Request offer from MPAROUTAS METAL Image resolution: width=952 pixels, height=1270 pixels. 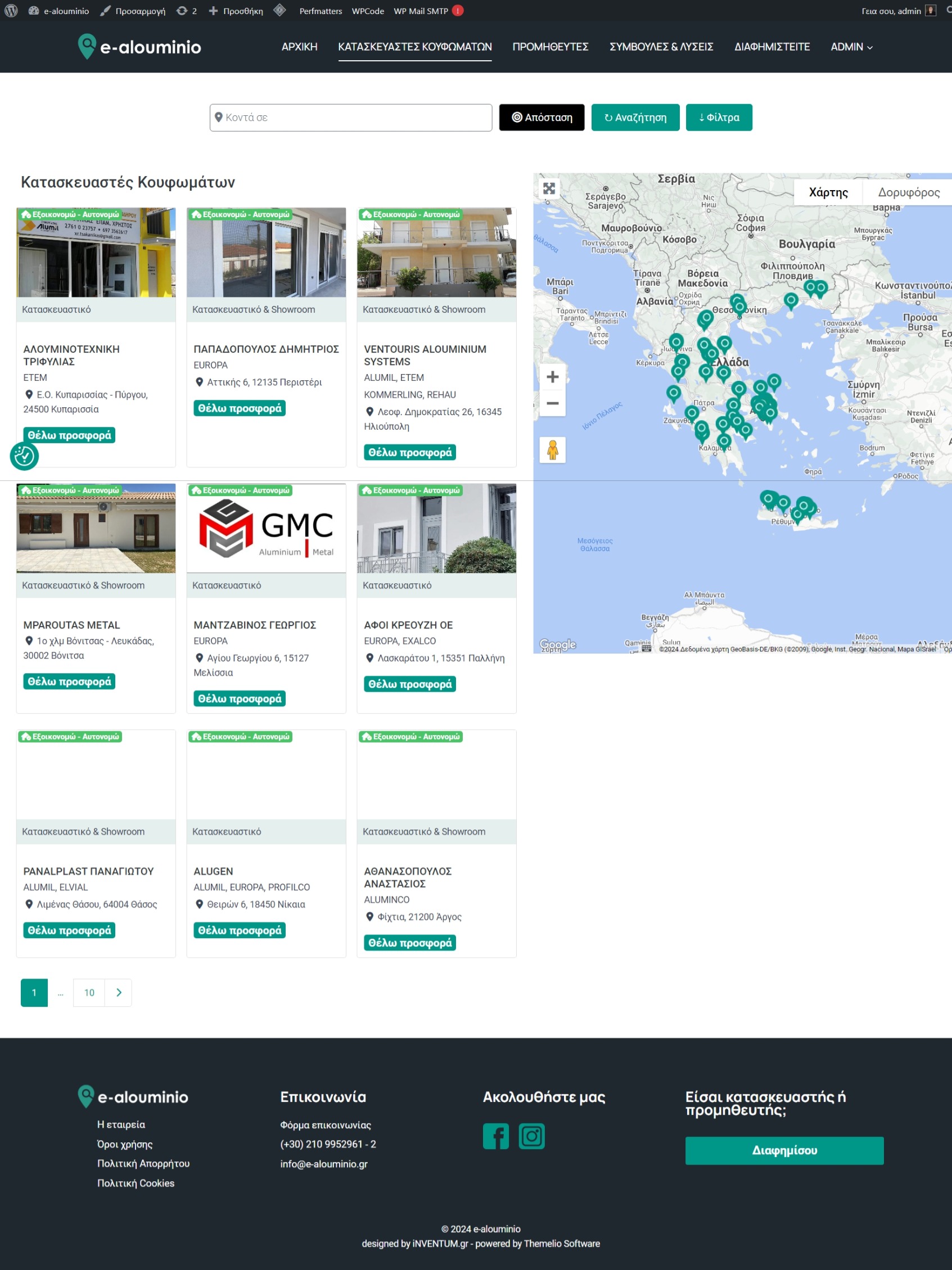pos(69,682)
